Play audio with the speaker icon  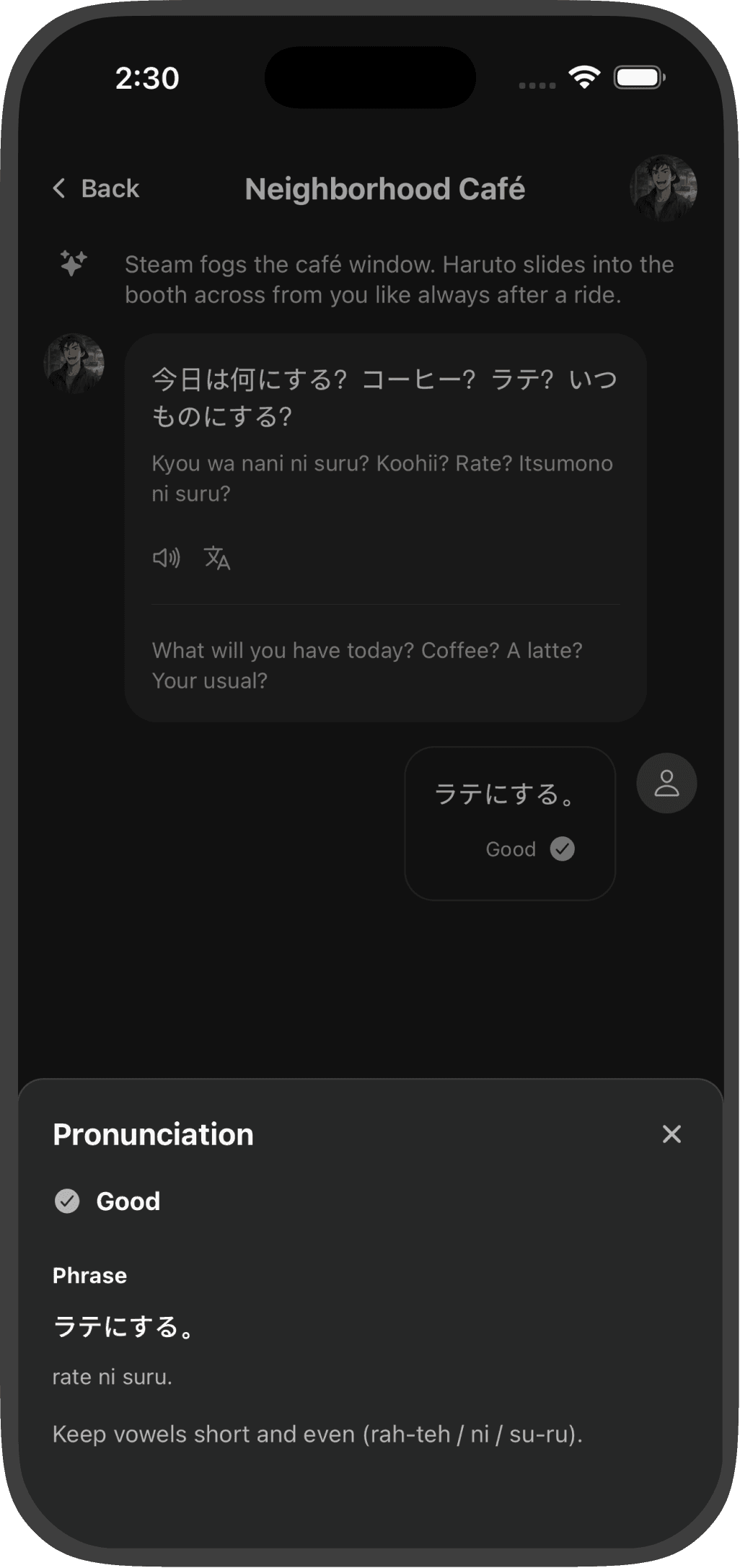pos(167,558)
